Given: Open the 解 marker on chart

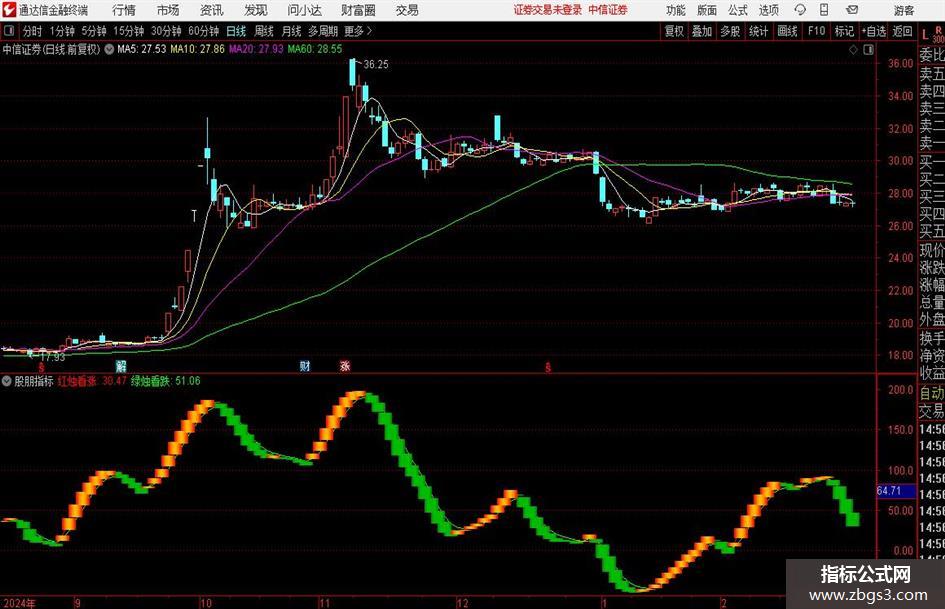Looking at the screenshot, I should pos(121,366).
